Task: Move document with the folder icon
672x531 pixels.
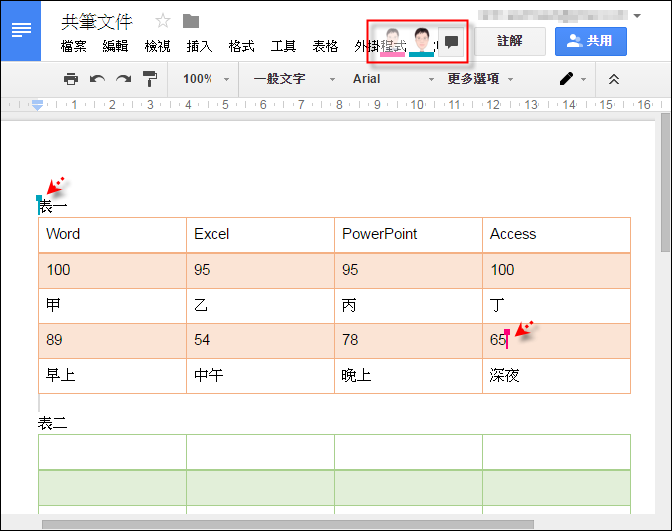Action: click(x=191, y=21)
